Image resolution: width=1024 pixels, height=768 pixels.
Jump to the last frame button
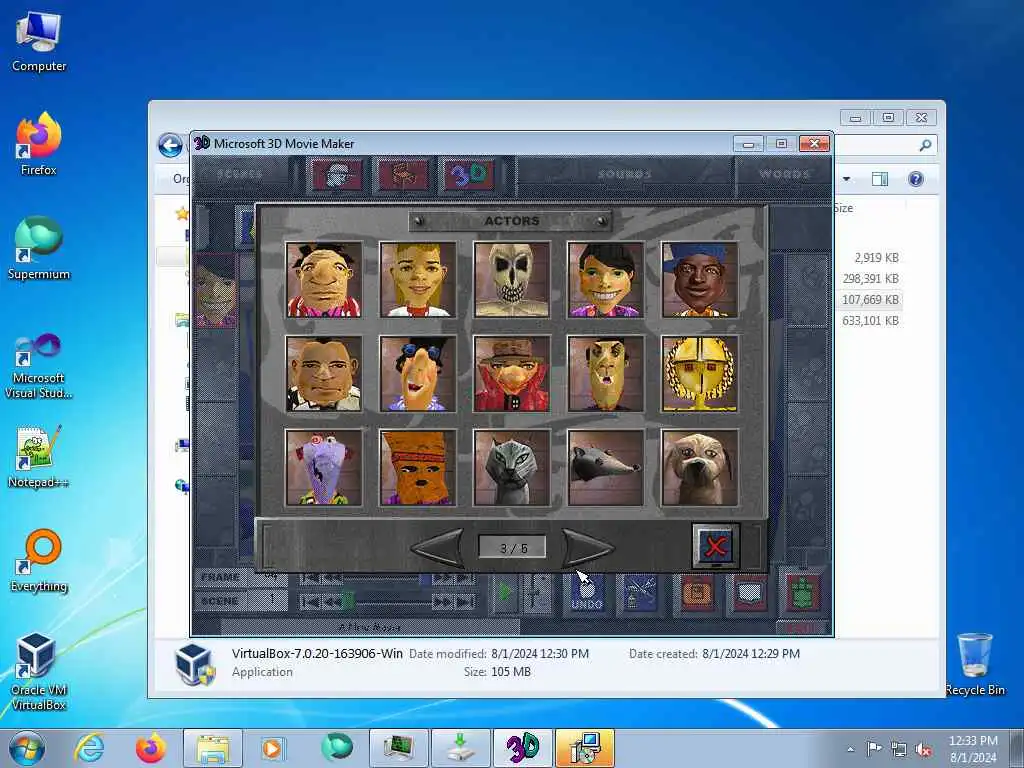click(x=466, y=578)
